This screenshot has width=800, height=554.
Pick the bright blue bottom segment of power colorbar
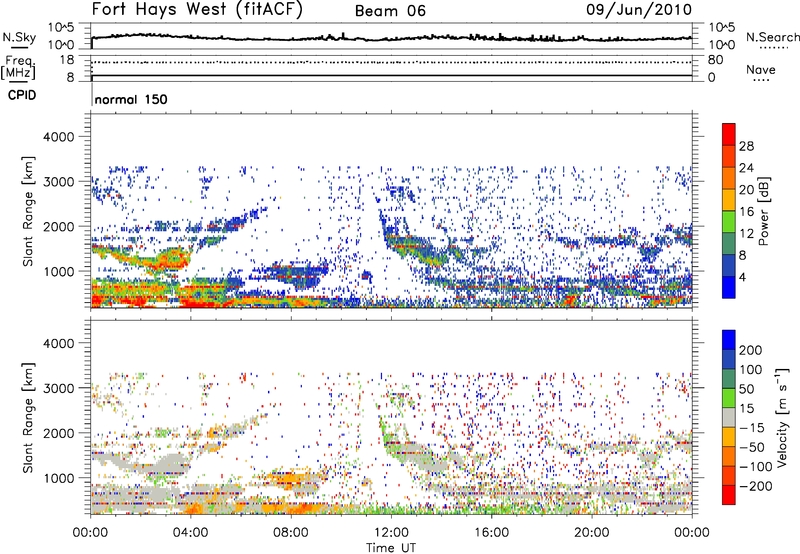(729, 287)
